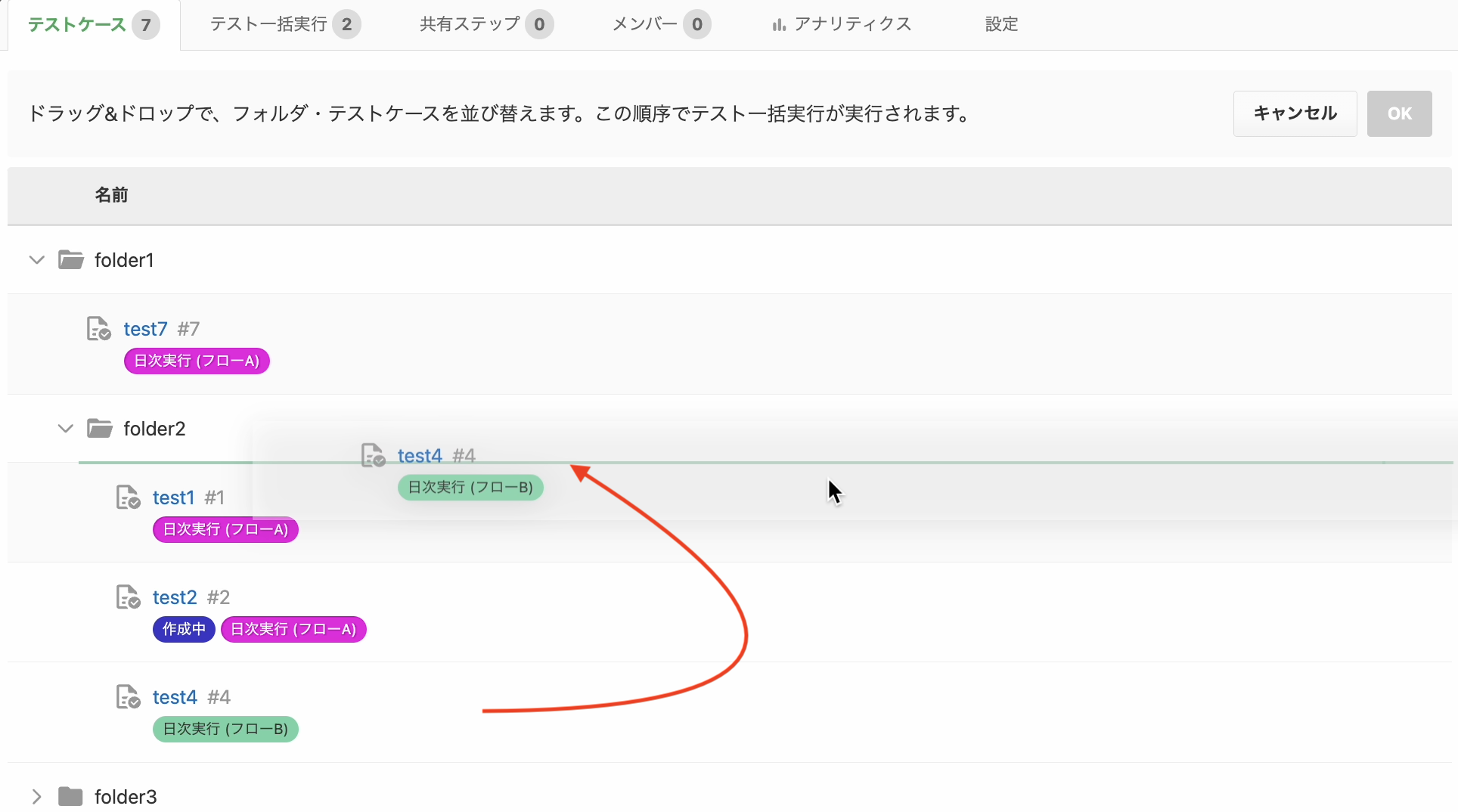Open the test4 link below test2
Image resolution: width=1458 pixels, height=812 pixels.
(x=175, y=697)
